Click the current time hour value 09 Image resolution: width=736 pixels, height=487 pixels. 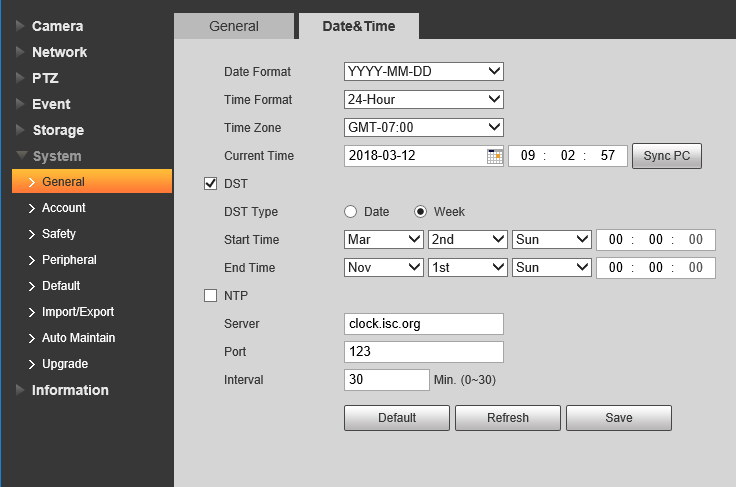pos(528,156)
